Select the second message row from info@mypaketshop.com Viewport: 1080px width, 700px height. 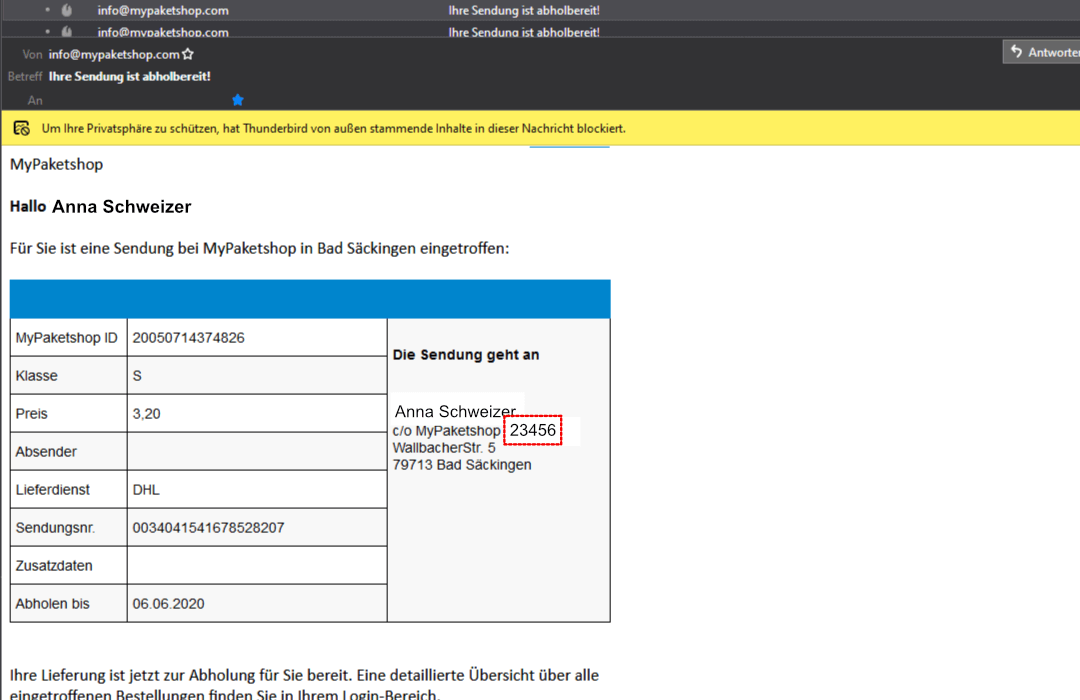(162, 32)
